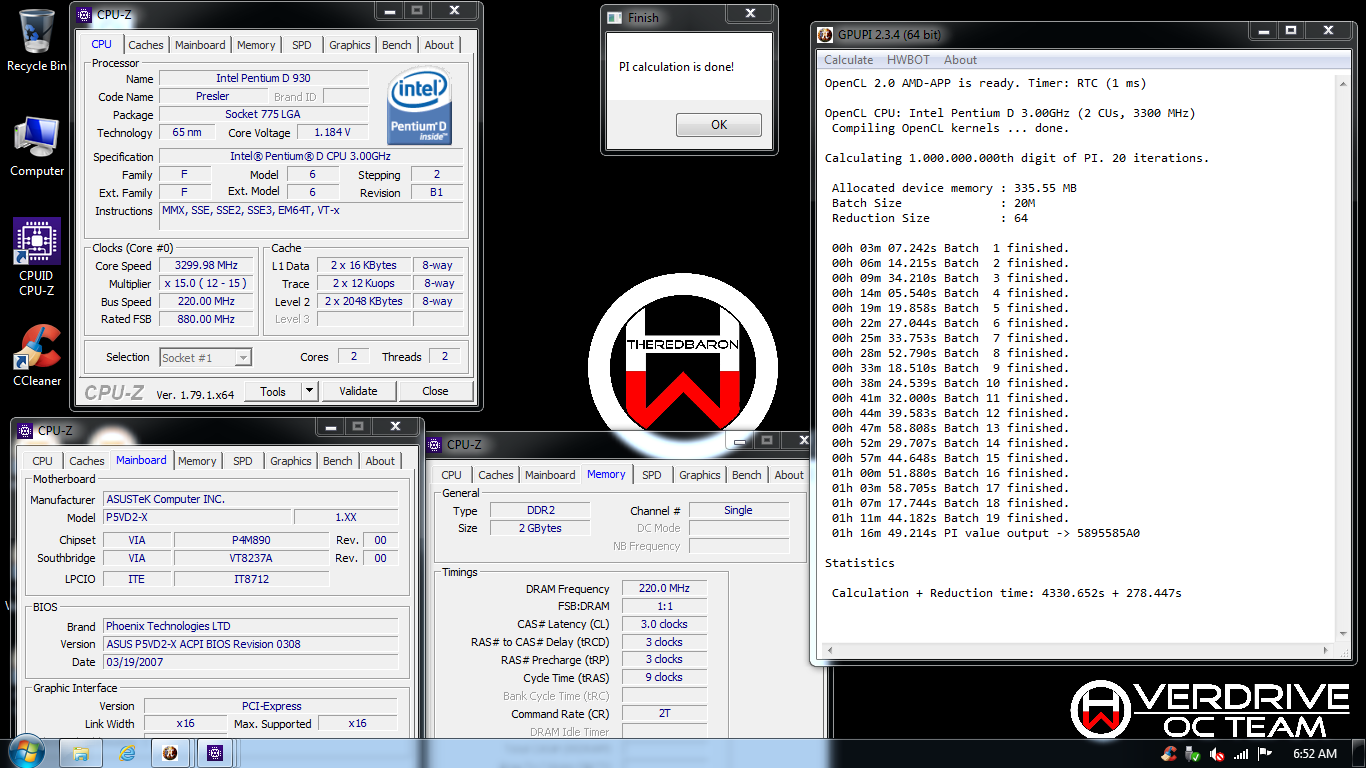Click the memory type DDR2 field

click(x=538, y=510)
